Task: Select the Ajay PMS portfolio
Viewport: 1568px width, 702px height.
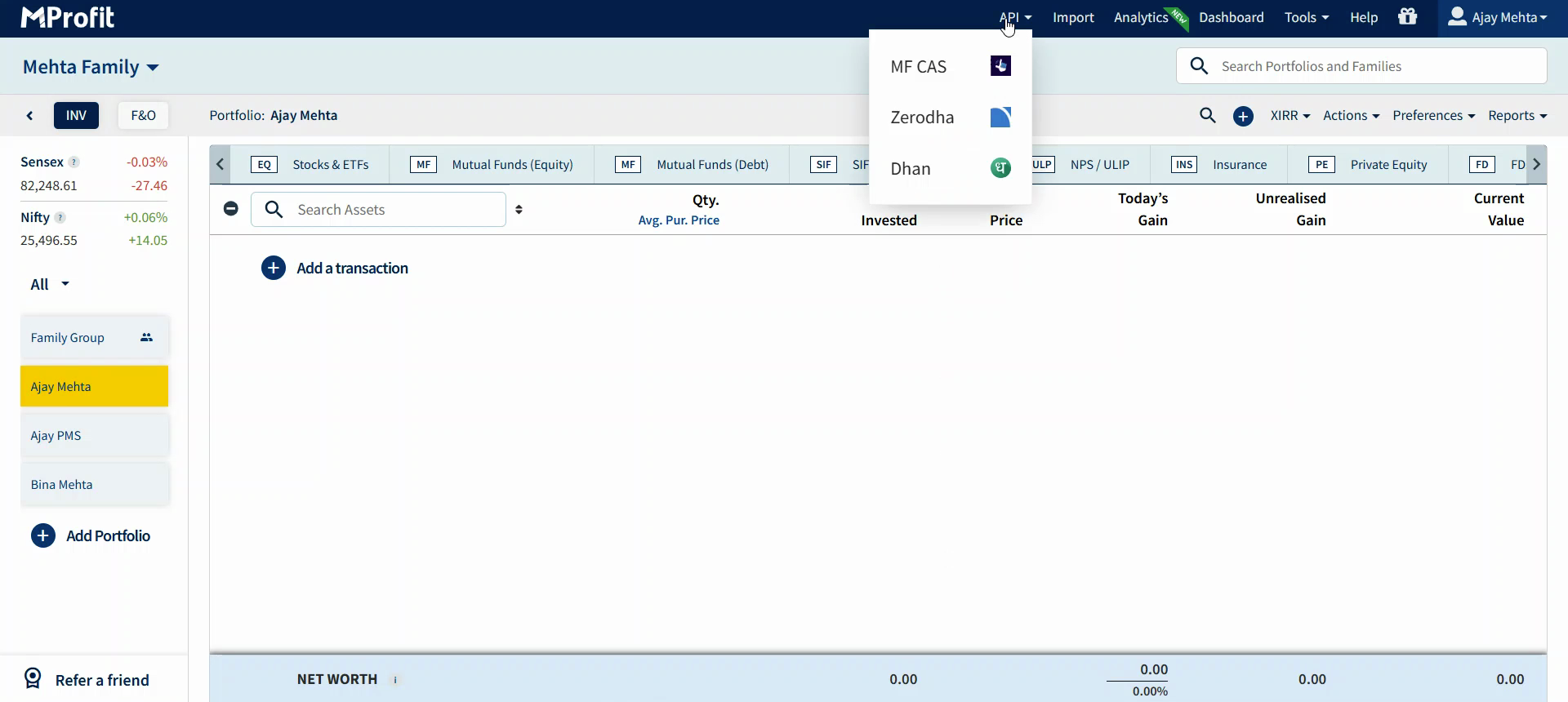Action: point(95,435)
